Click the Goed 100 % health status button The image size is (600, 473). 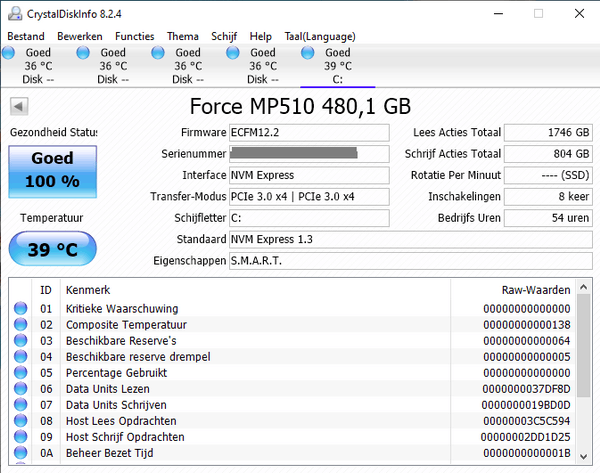click(53, 170)
